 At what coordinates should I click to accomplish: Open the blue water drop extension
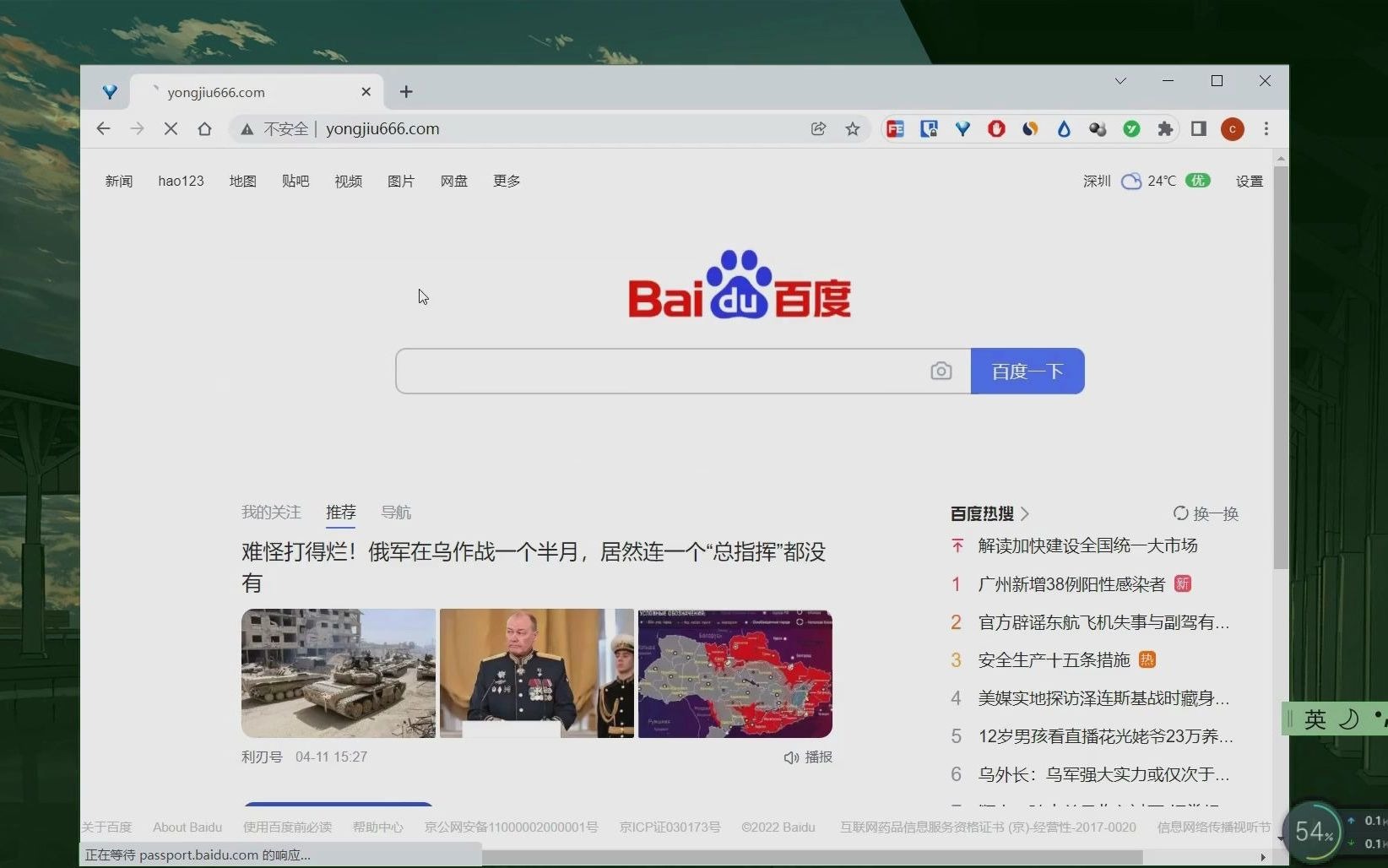pos(1064,128)
